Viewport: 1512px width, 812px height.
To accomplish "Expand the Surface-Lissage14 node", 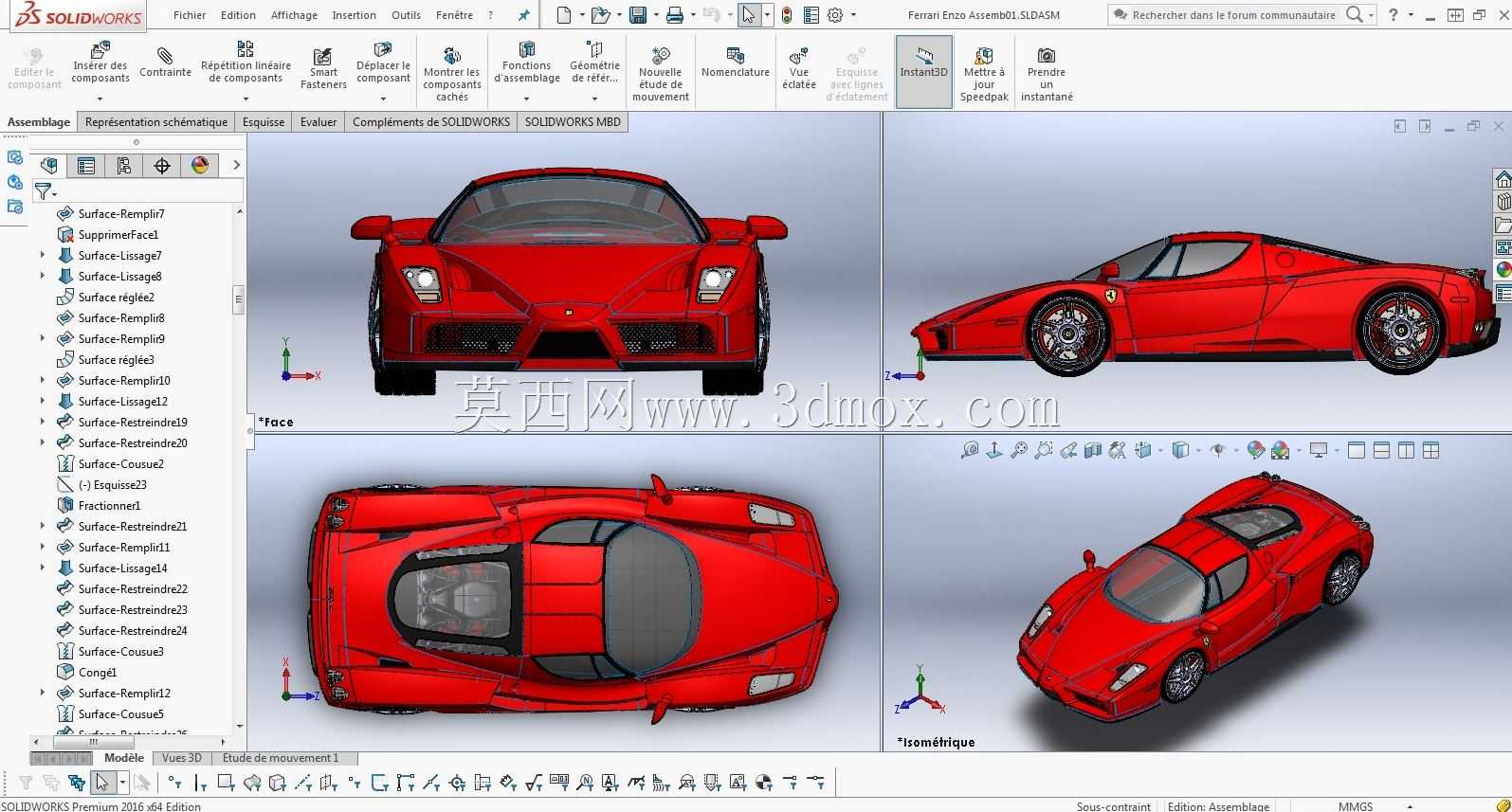I will (x=42, y=568).
